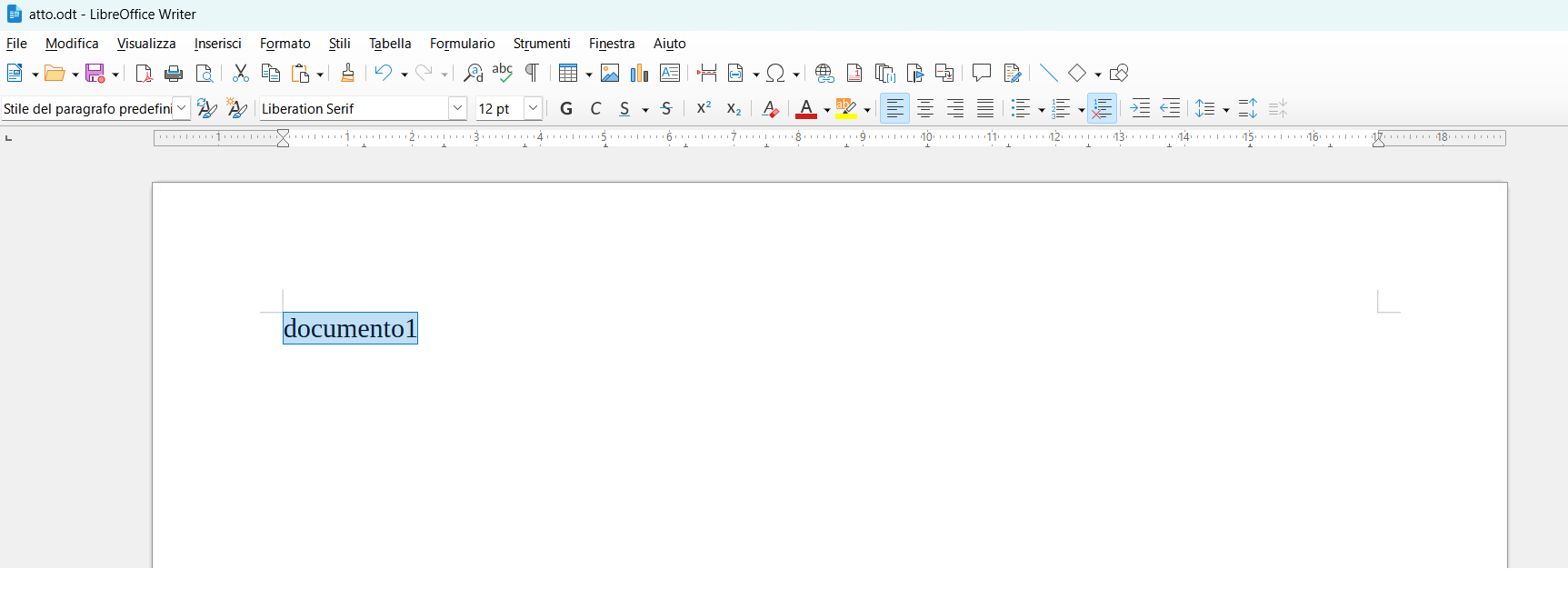Insert page break icon
Image resolution: width=1568 pixels, height=589 pixels.
point(706,73)
